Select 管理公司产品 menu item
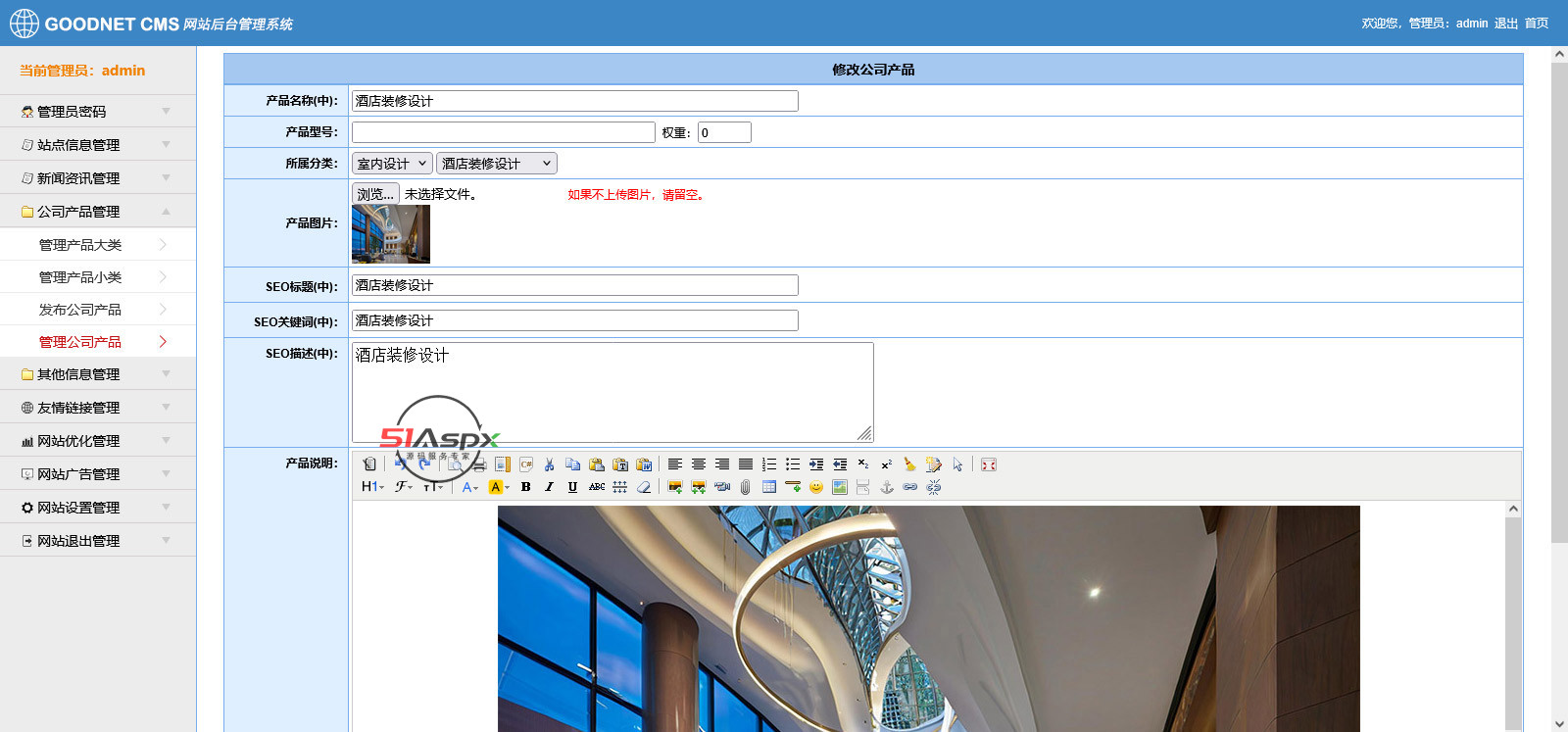This screenshot has height=732, width=1568. pyautogui.click(x=98, y=341)
